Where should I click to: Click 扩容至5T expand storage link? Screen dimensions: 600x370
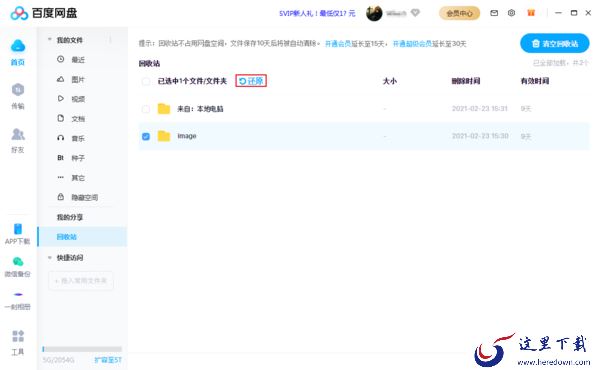pyautogui.click(x=108, y=360)
